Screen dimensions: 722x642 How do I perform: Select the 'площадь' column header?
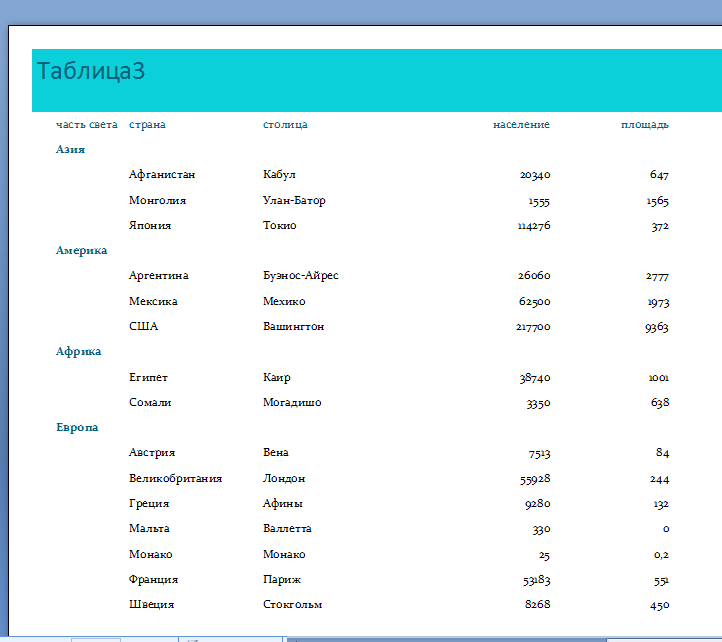tap(645, 125)
